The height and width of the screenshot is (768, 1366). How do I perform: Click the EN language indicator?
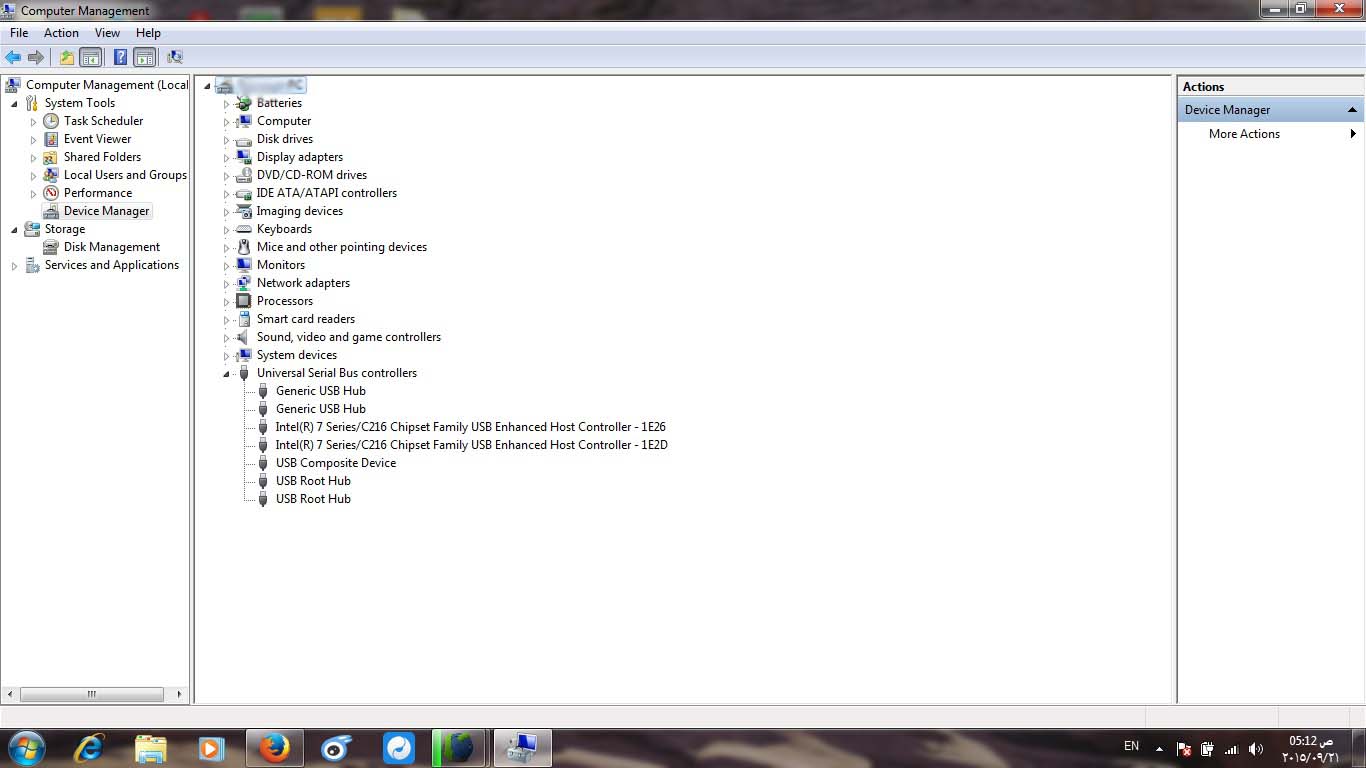pyautogui.click(x=1131, y=746)
